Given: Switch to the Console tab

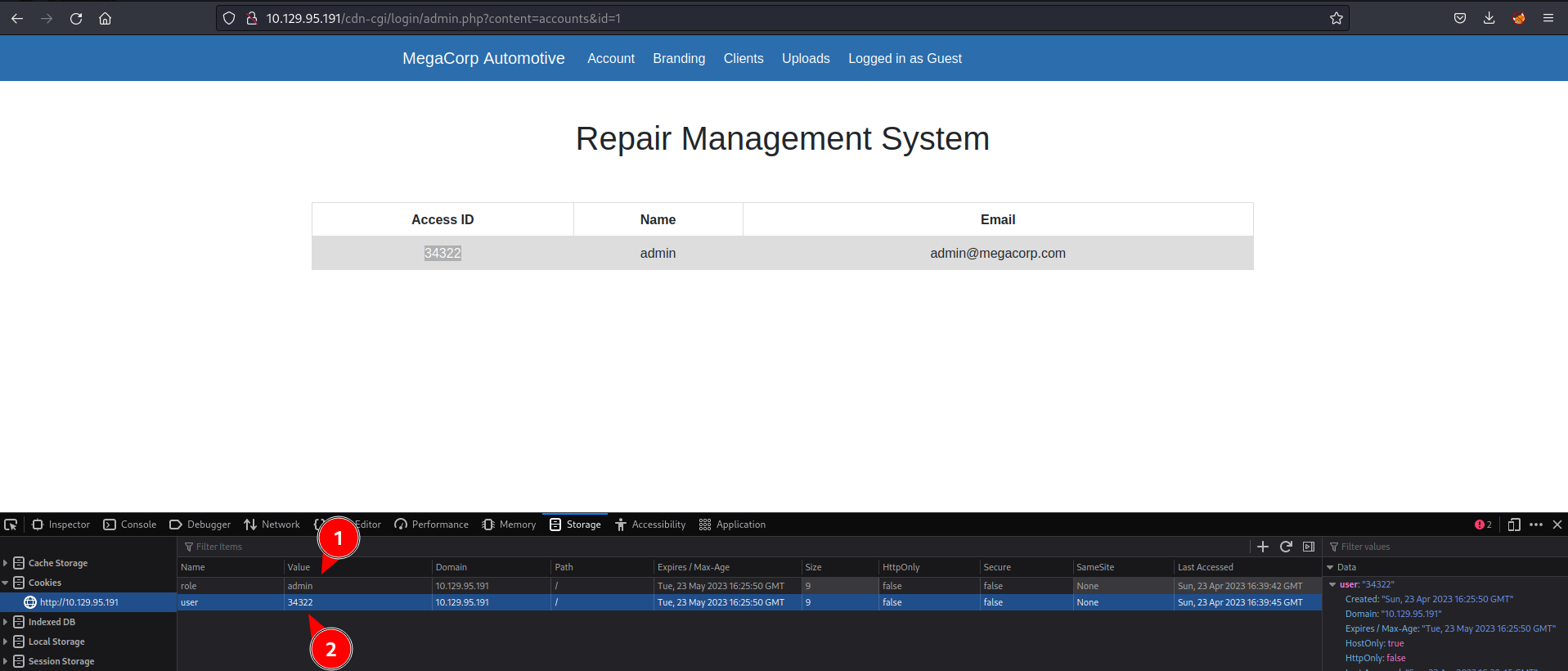Looking at the screenshot, I should click(x=129, y=525).
